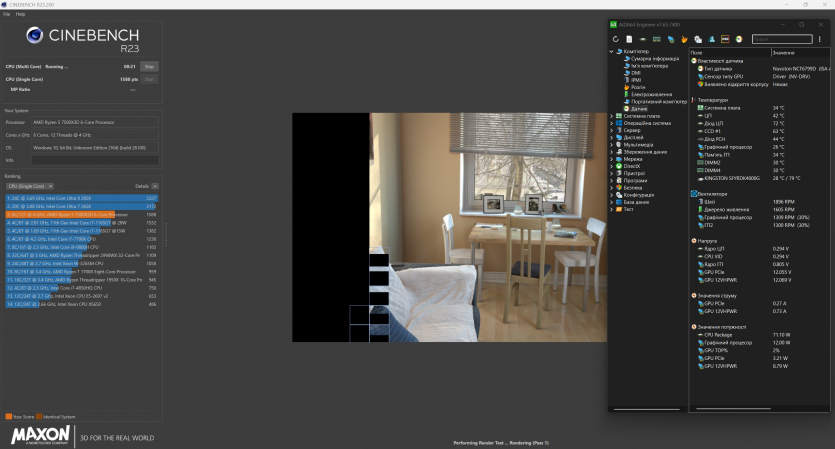This screenshot has width=835, height=449.
Task: Expand the Дисплей tree node
Action: click(x=612, y=137)
